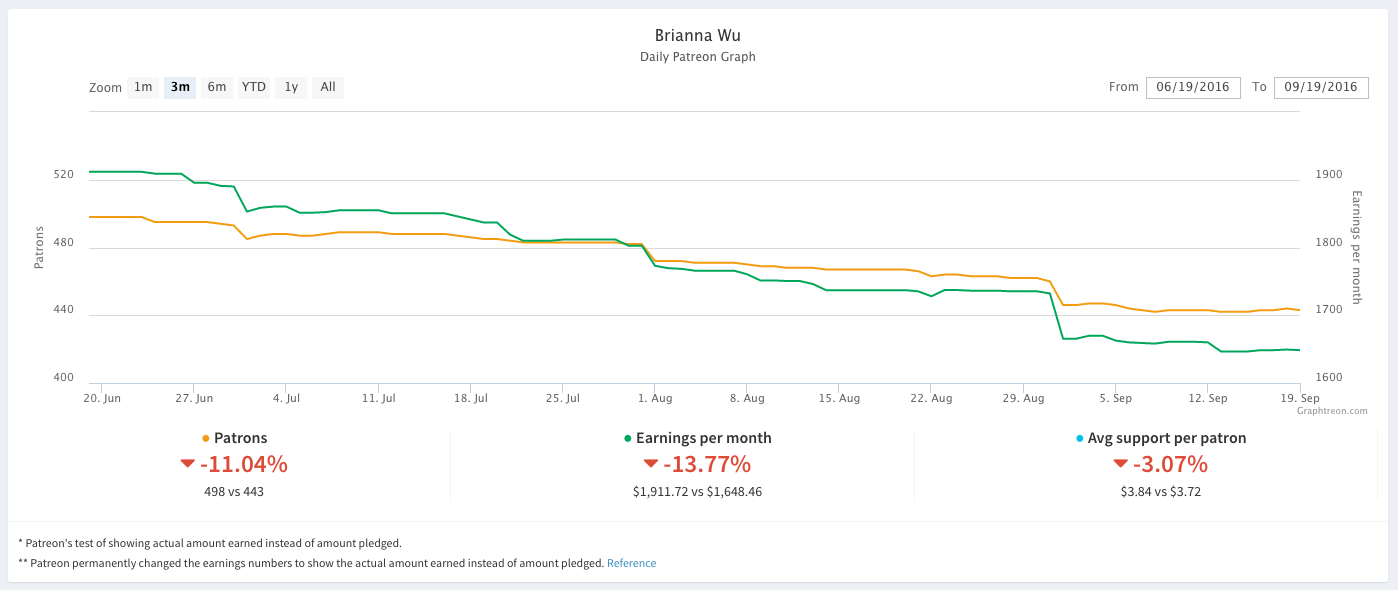Click the '498 vs 443' text

[234, 492]
